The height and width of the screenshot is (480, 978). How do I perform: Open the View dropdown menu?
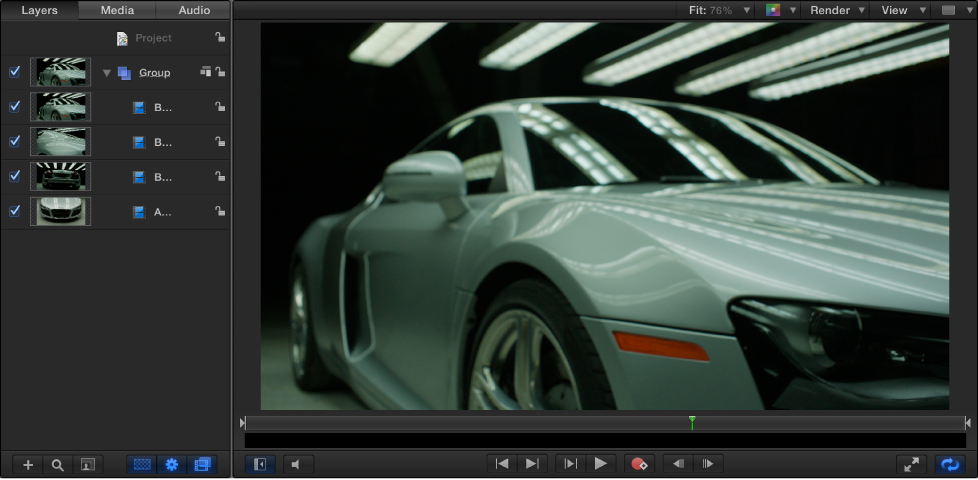point(903,10)
